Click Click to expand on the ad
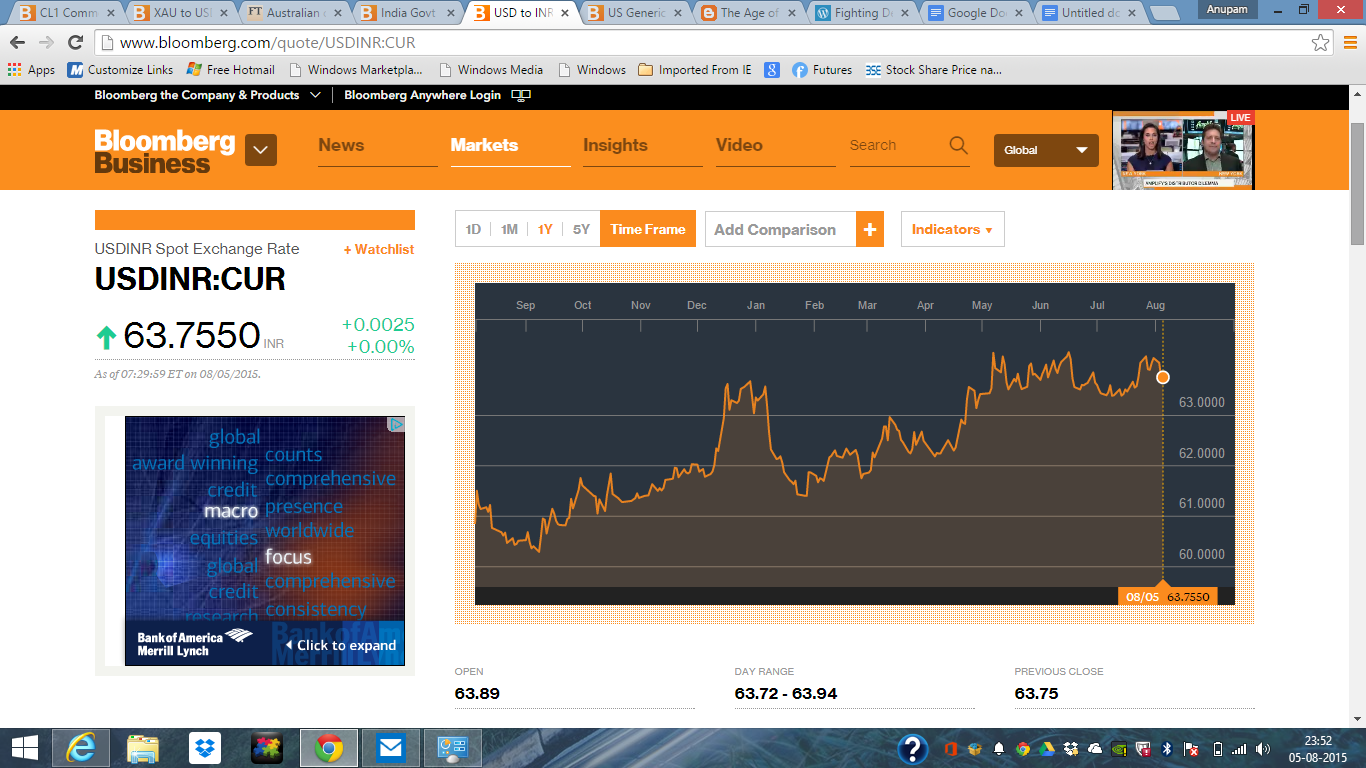 (x=340, y=645)
